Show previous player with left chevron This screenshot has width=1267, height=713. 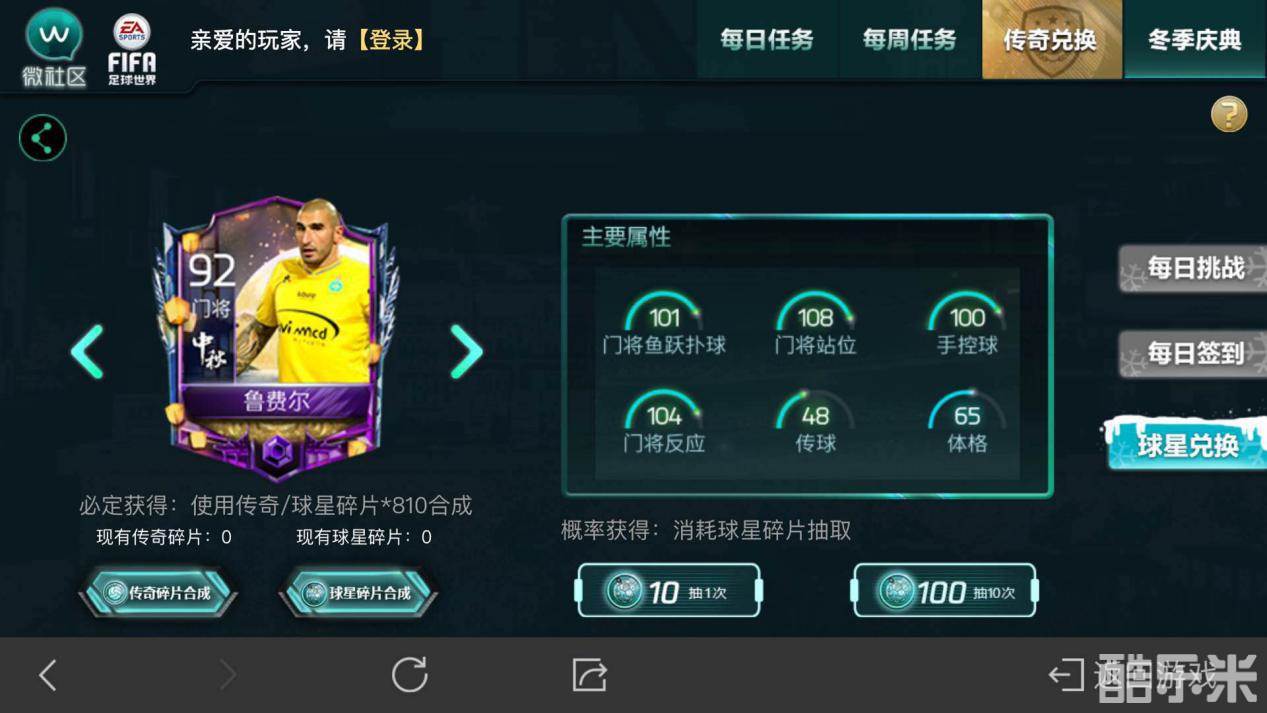coord(87,351)
